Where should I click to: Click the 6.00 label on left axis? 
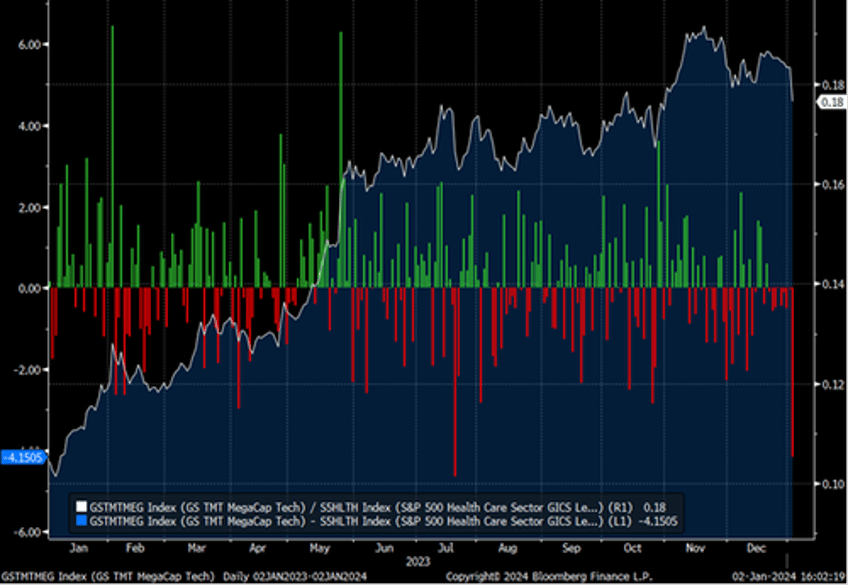pos(29,45)
